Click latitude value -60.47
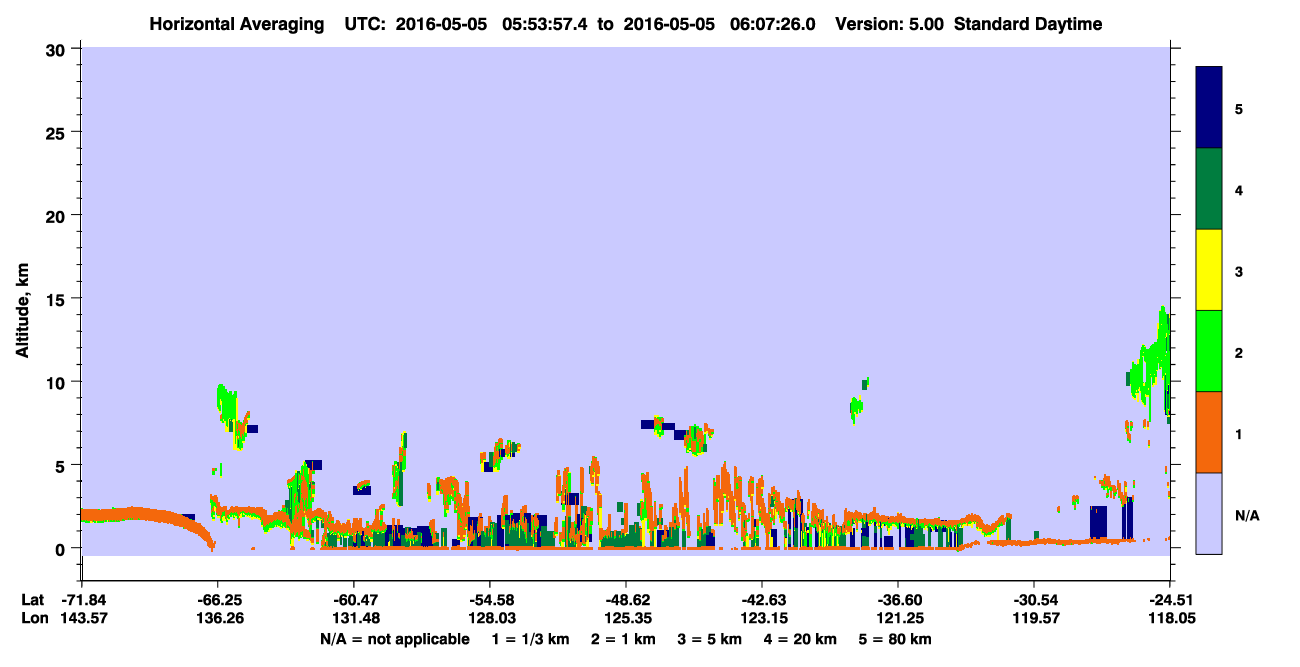This screenshot has width=1300, height=667. point(353,600)
